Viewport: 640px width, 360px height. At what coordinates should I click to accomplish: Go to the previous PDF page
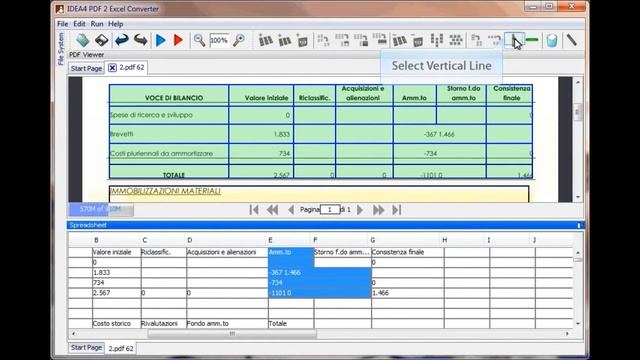291,210
